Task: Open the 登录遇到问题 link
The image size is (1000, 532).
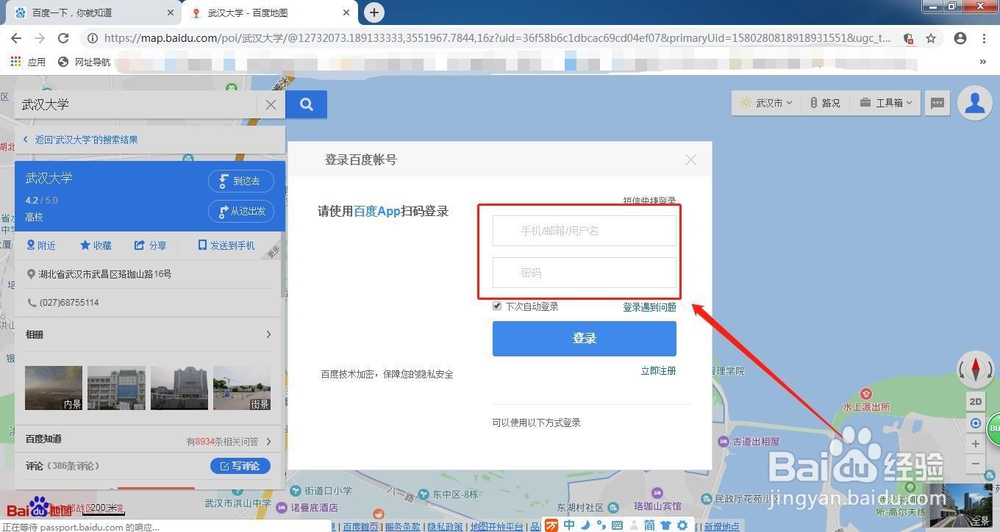Action: [649, 307]
